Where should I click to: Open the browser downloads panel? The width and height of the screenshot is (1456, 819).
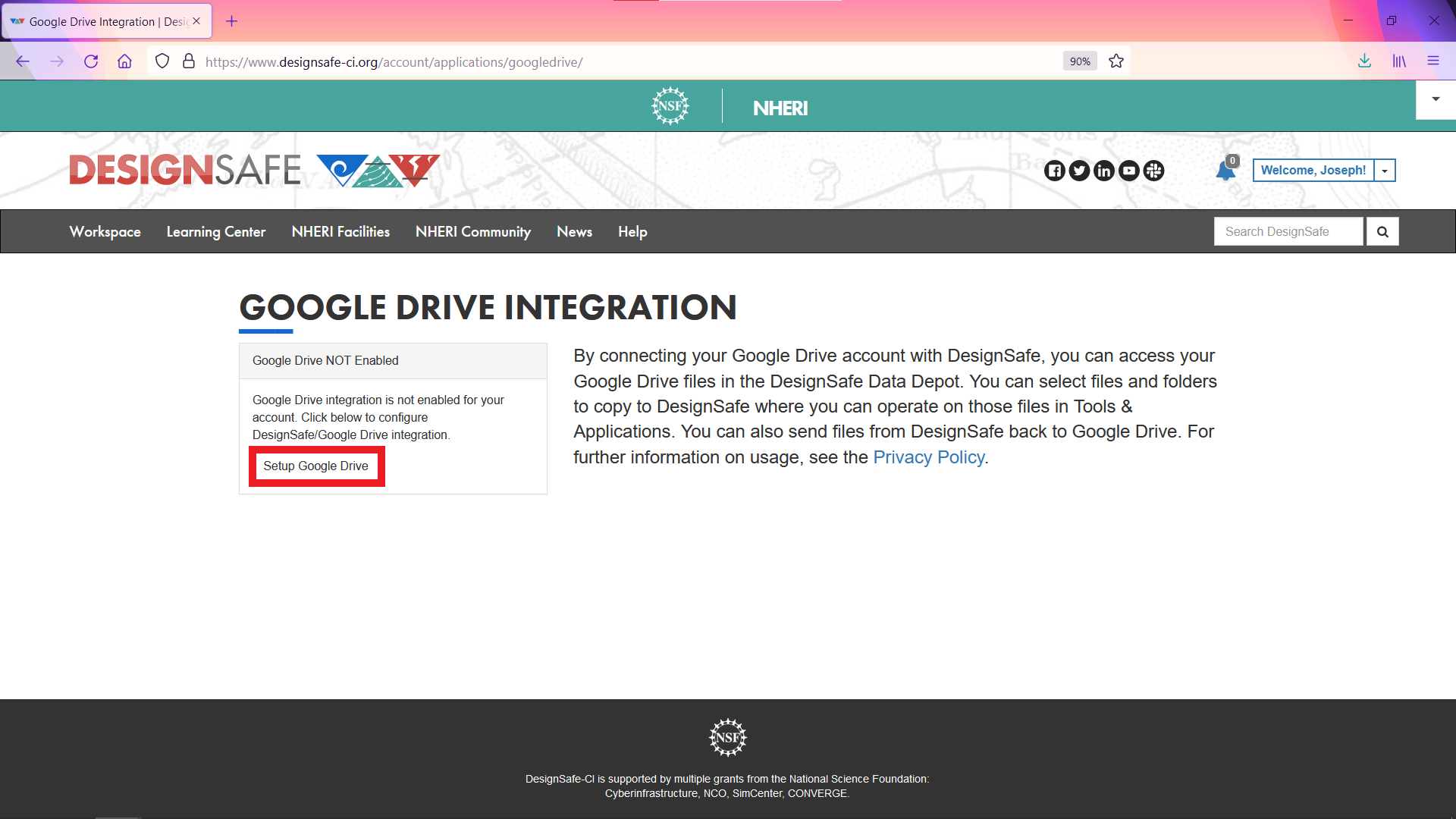pyautogui.click(x=1364, y=61)
